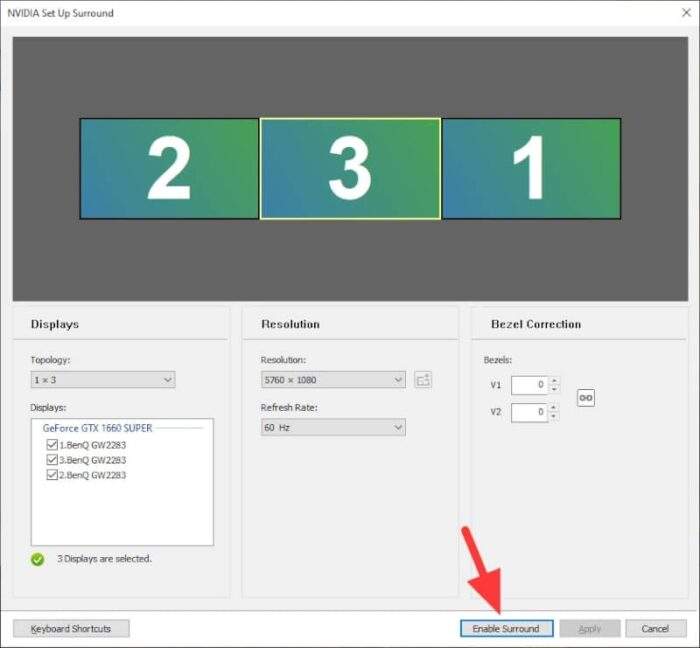700x648 pixels.
Task: Uncheck the 1.BenQ GW2283 display checkbox
Action: click(52, 444)
